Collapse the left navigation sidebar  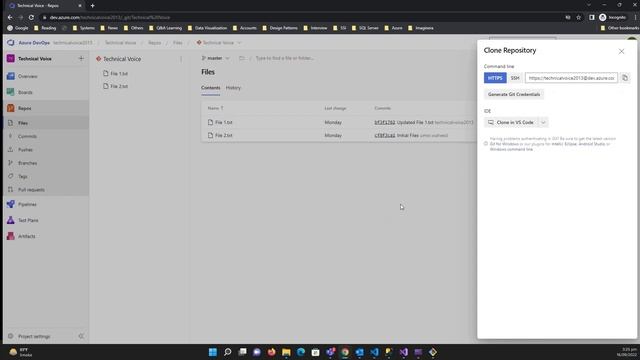pyautogui.click(x=81, y=336)
